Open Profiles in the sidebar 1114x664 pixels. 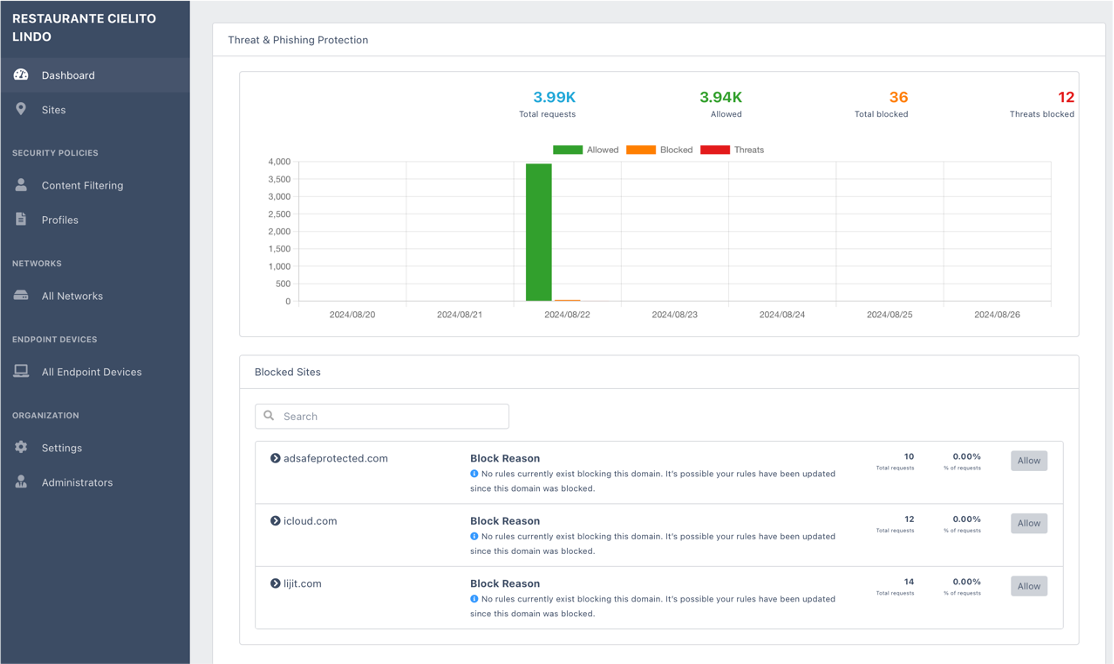pos(95,220)
